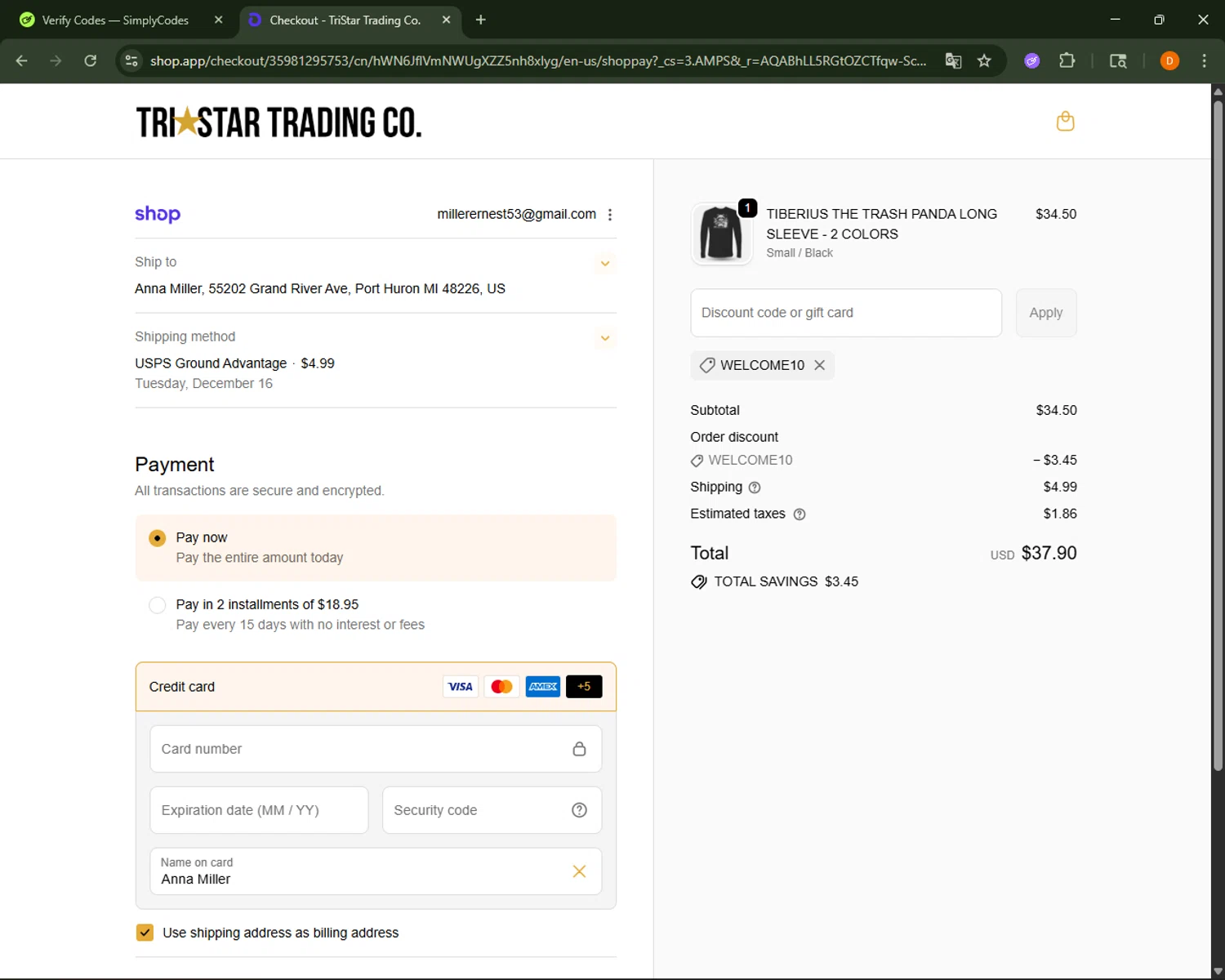The width and height of the screenshot is (1225, 980).
Task: Focus the Expiration date field
Action: click(259, 810)
